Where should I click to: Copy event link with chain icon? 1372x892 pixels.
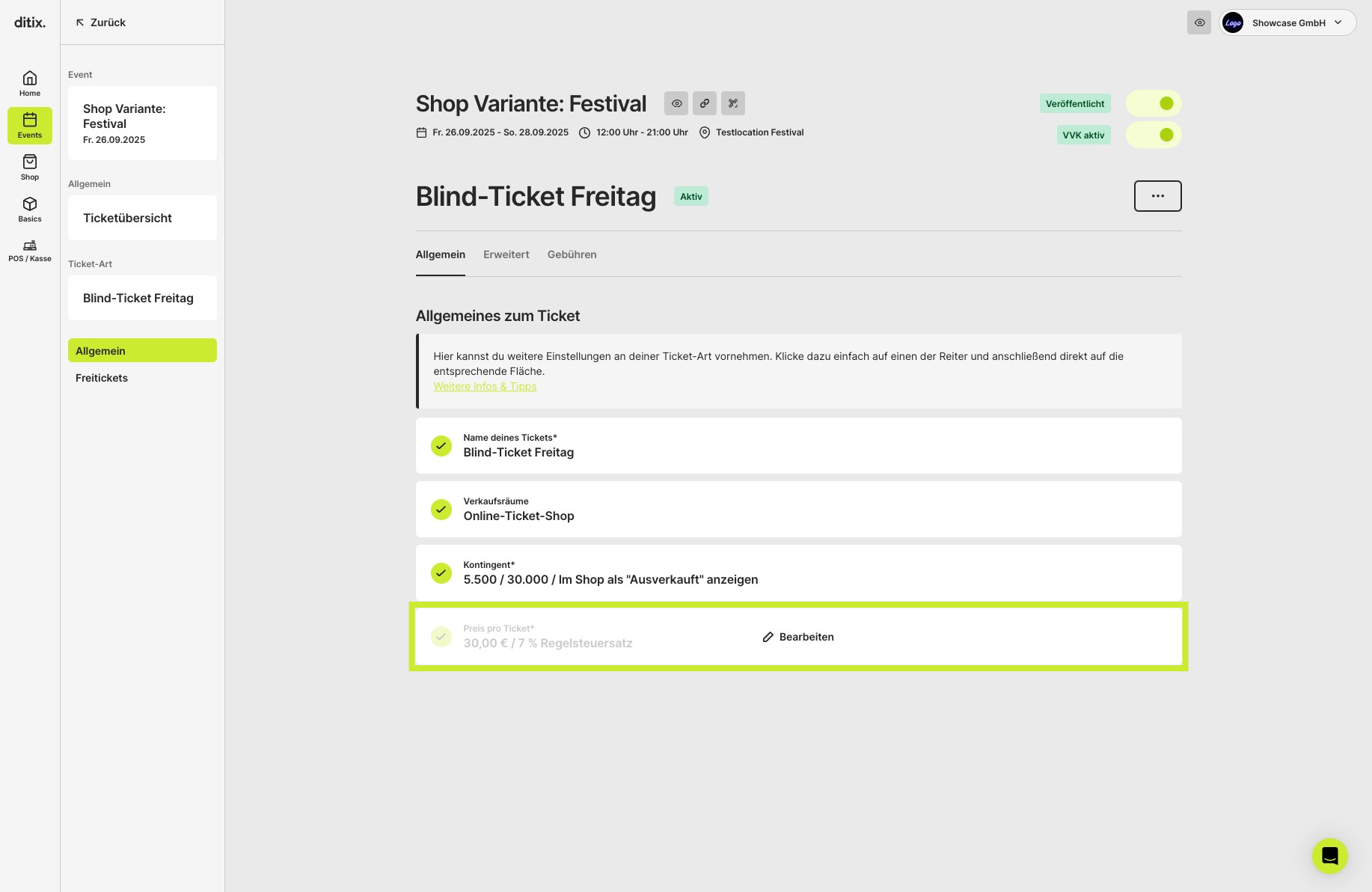705,103
